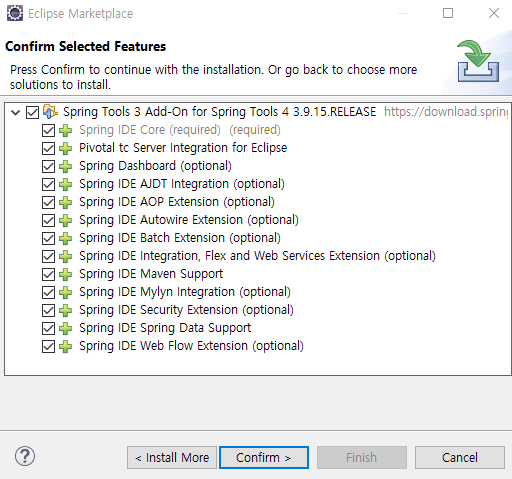
Task: Click the Eclipse Marketplace title bar icon
Action: coord(15,13)
